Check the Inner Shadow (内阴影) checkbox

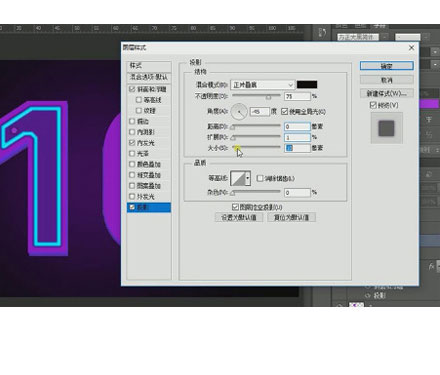click(132, 132)
